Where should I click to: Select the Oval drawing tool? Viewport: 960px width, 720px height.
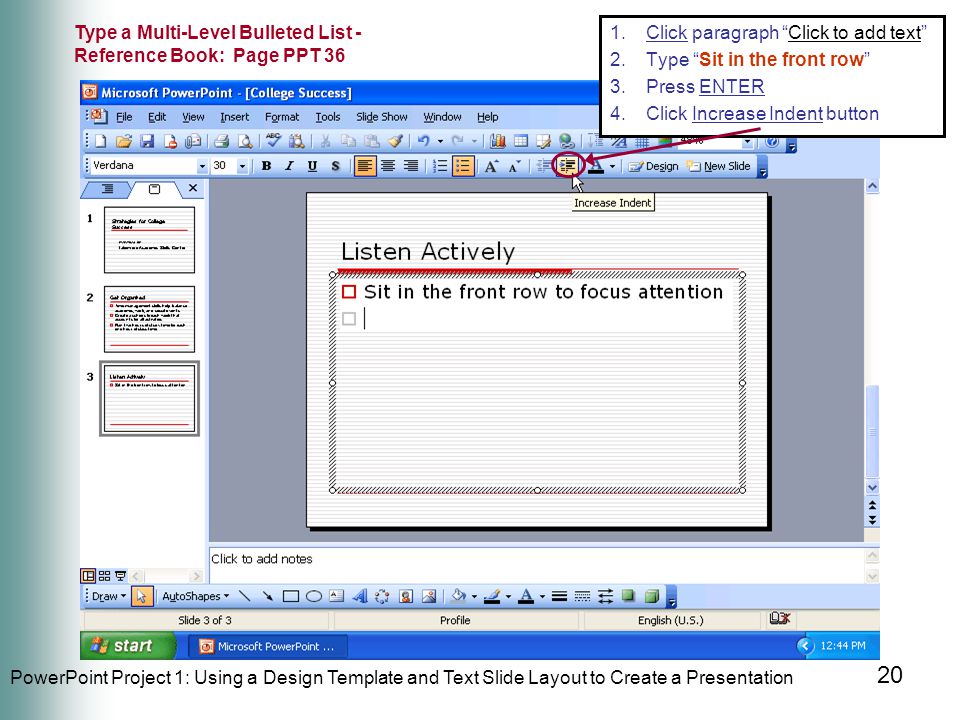(314, 596)
